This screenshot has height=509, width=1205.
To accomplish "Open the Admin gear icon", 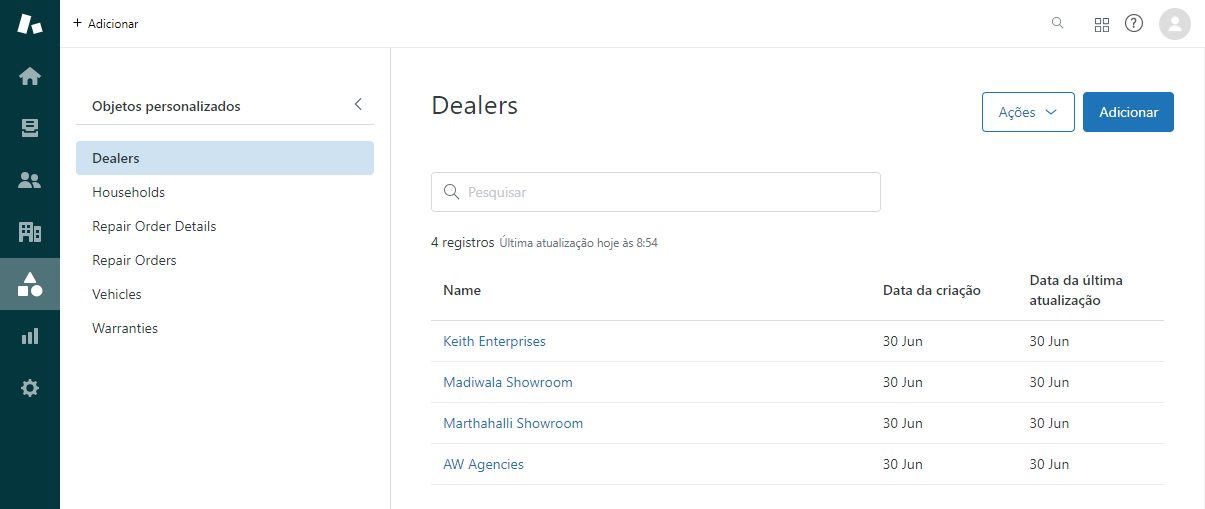I will [x=30, y=388].
